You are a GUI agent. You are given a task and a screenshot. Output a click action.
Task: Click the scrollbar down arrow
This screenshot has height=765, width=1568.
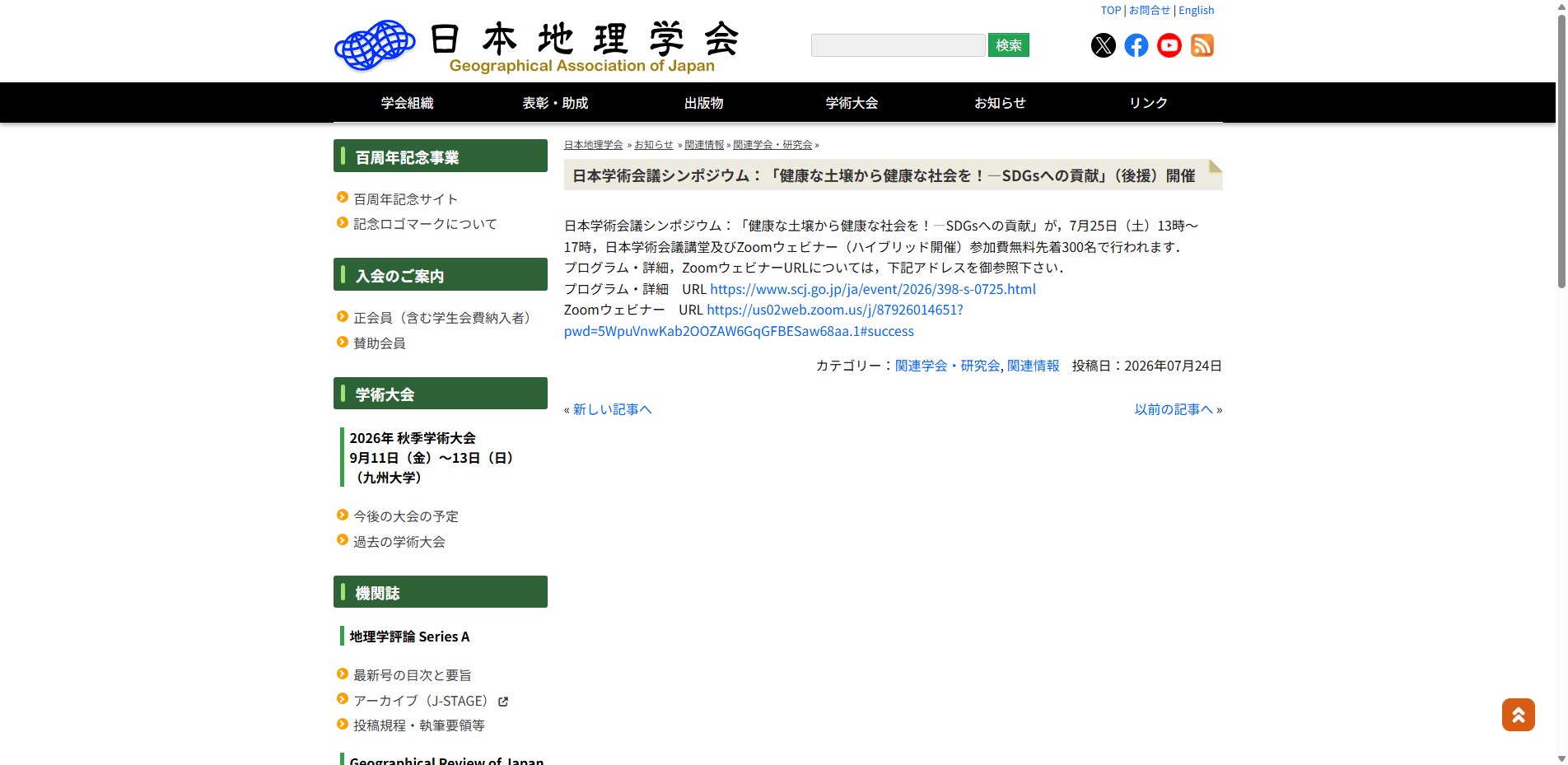[1561, 758]
